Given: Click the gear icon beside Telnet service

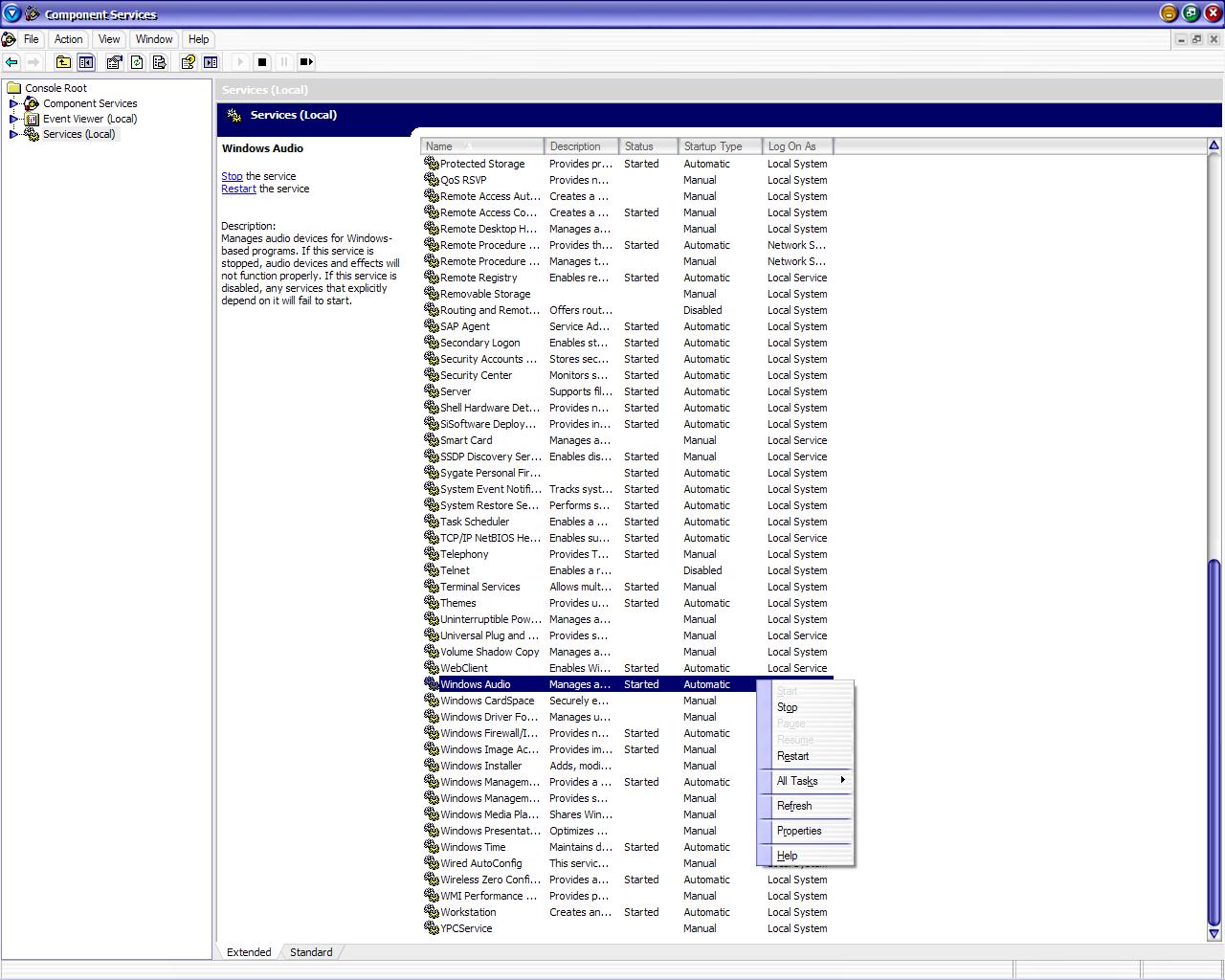Looking at the screenshot, I should [432, 570].
